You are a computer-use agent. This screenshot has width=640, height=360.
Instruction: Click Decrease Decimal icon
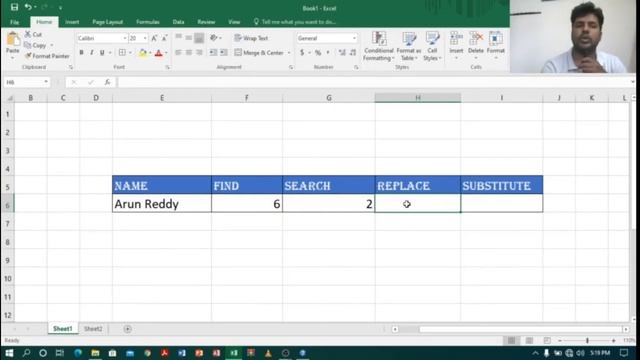point(353,53)
